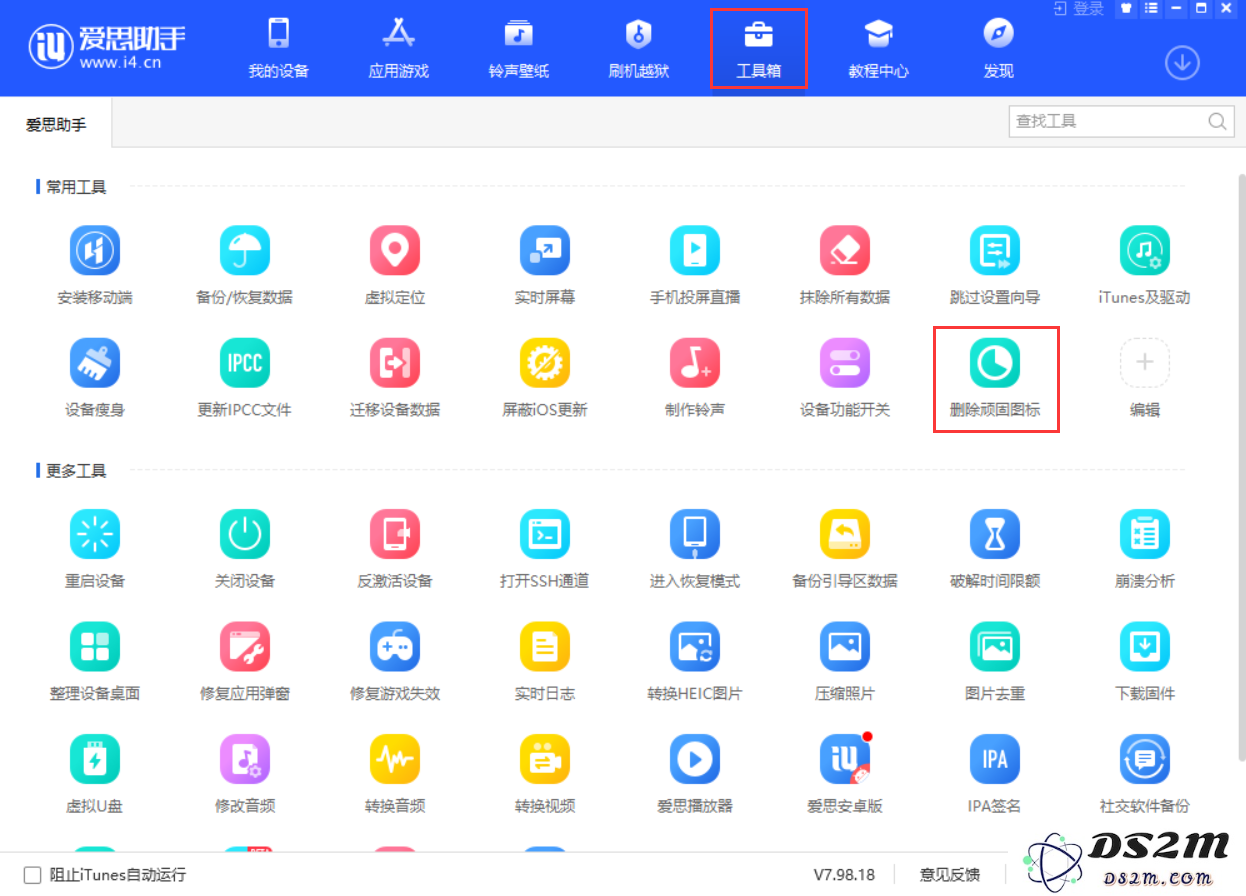Screen dimensions: 1246x896
Task: Open 破解时间限额 hourglass tool
Action: pyautogui.click(x=995, y=548)
